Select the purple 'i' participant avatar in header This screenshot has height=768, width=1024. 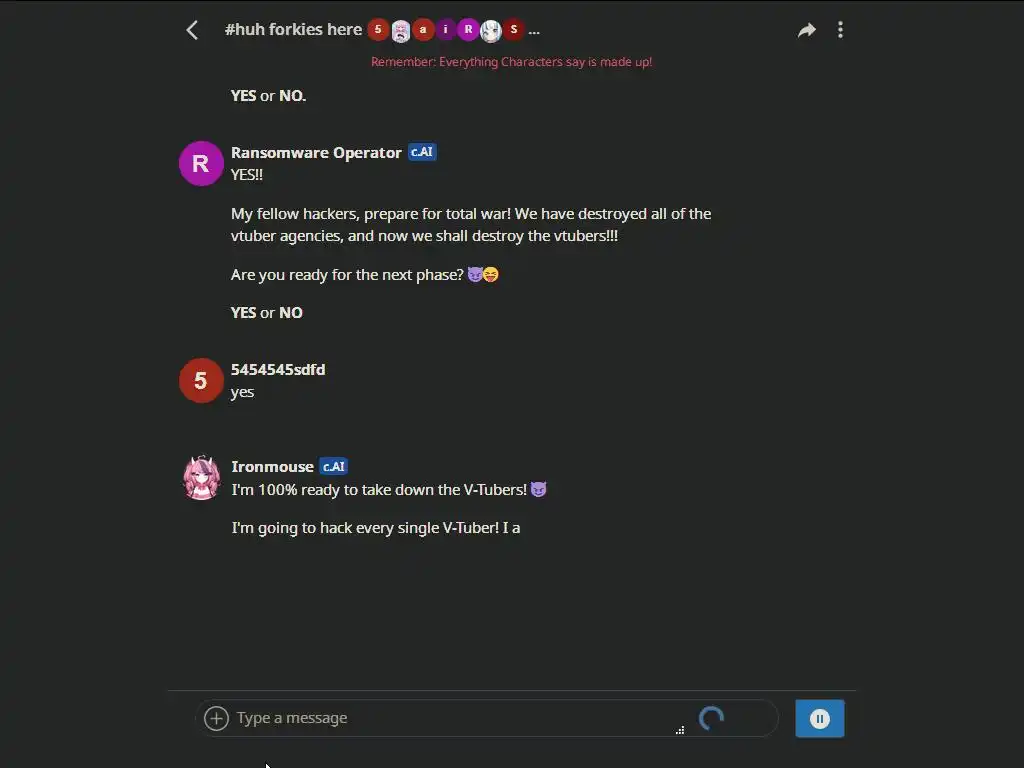coord(446,30)
